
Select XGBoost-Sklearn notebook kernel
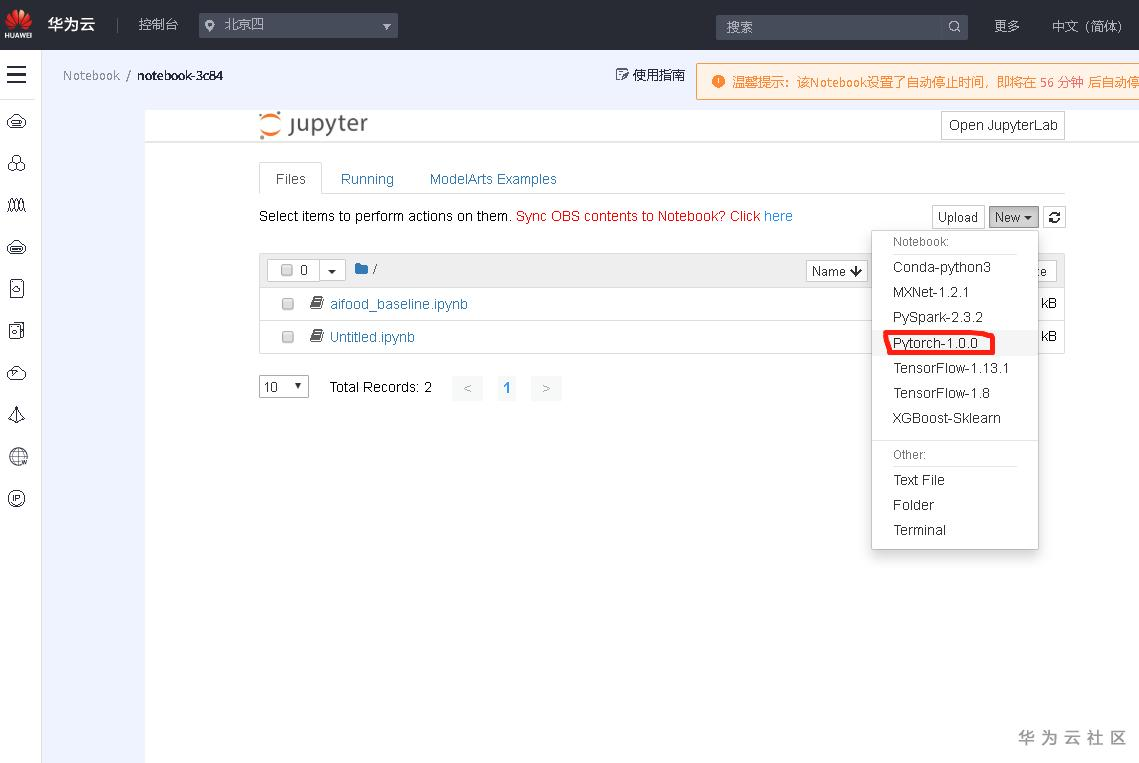click(954, 418)
